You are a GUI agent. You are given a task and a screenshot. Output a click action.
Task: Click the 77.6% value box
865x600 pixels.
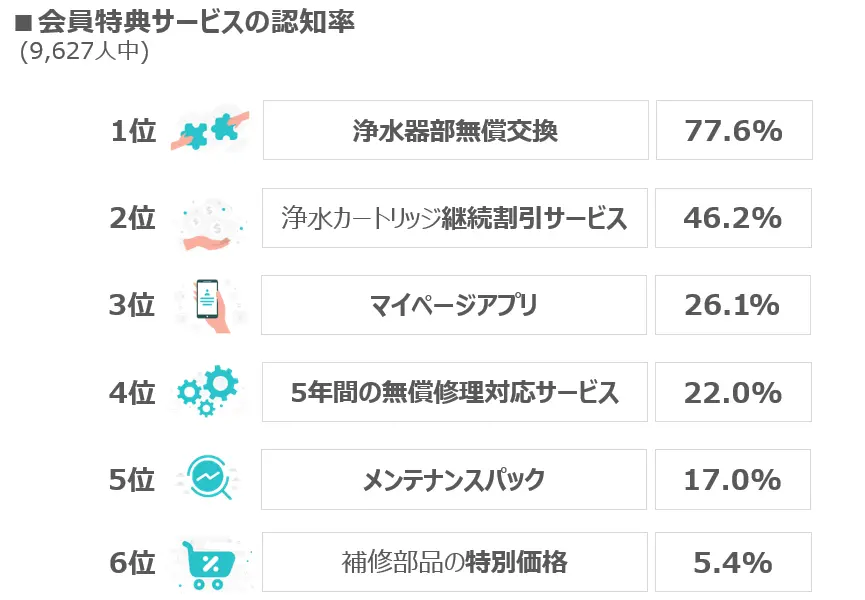coord(734,130)
